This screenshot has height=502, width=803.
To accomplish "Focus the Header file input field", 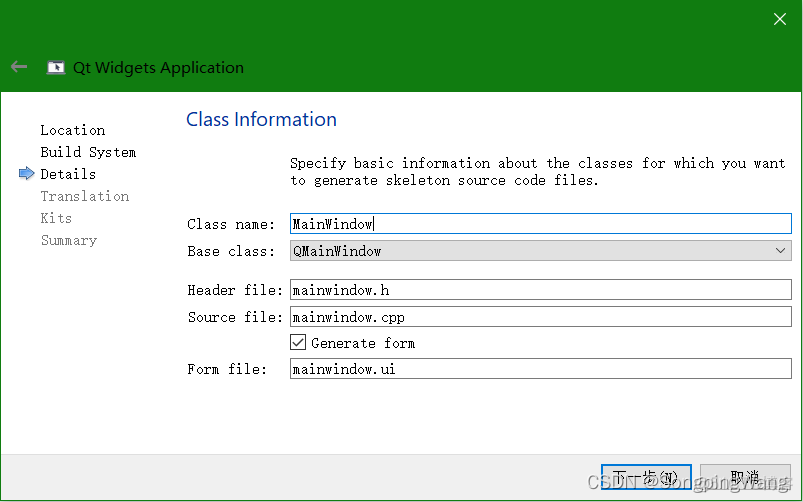I will click(x=540, y=290).
